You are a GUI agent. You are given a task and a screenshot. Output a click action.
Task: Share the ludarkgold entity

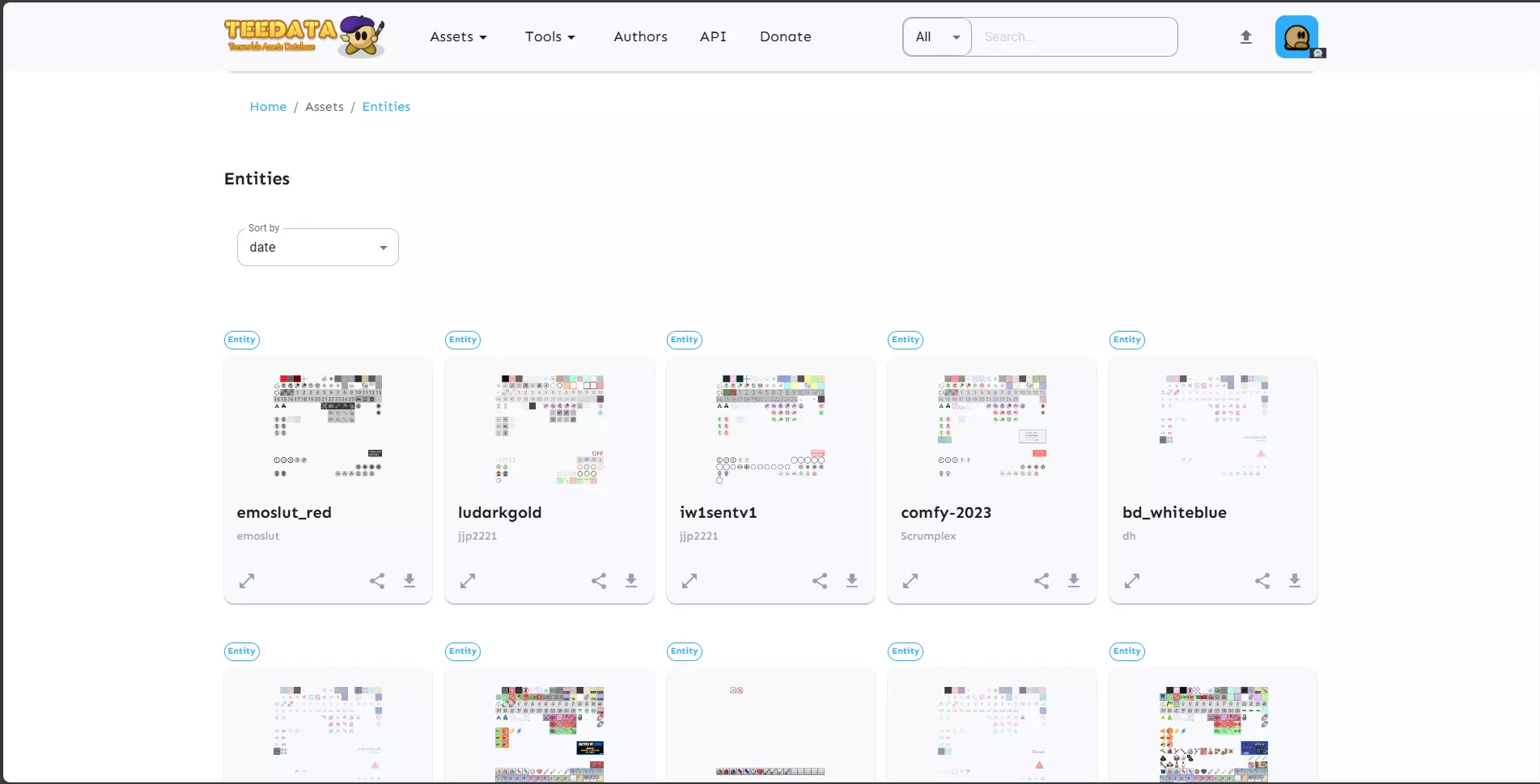pos(599,581)
